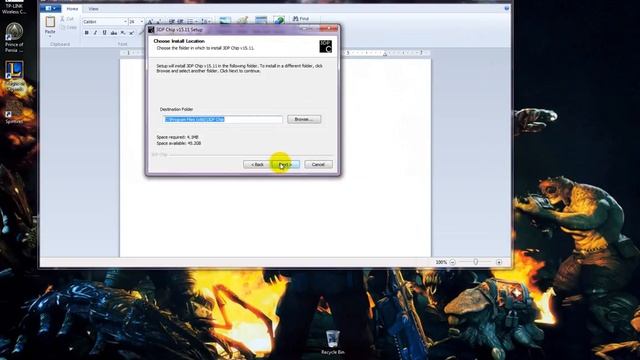
Task: Close the 3DP Chip Setup dialog
Action: (x=329, y=29)
